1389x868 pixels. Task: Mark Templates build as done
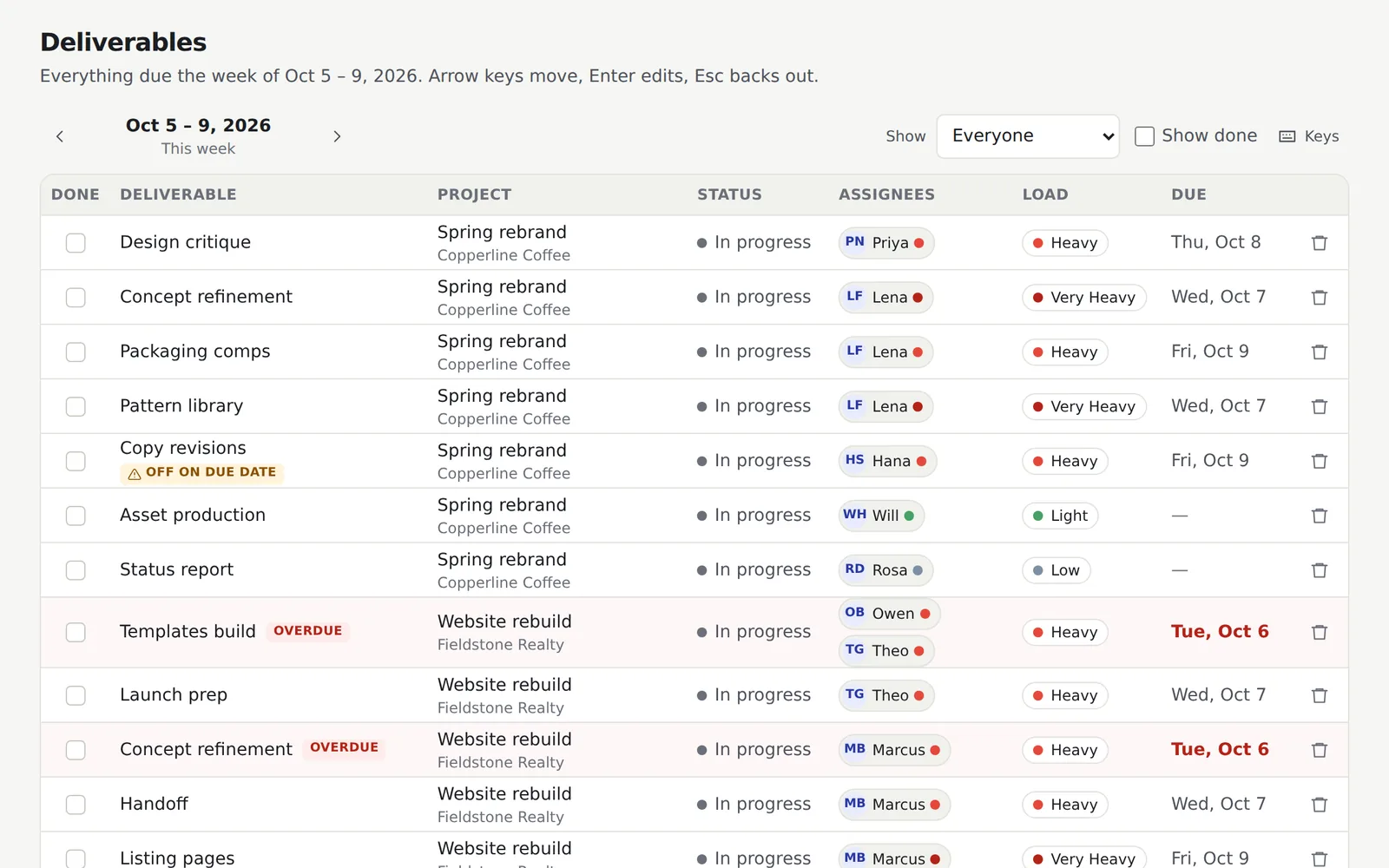pos(76,633)
